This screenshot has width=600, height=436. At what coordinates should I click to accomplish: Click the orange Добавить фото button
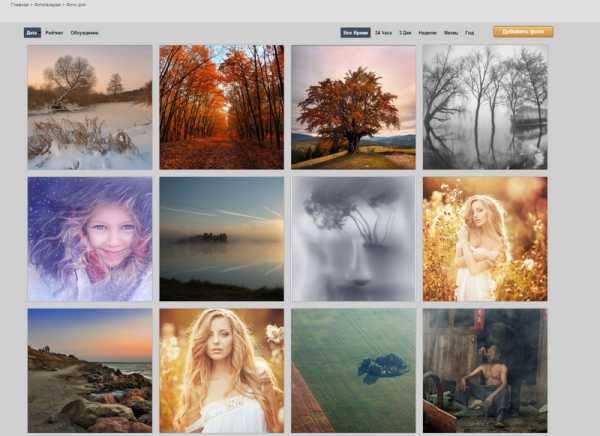tap(523, 32)
